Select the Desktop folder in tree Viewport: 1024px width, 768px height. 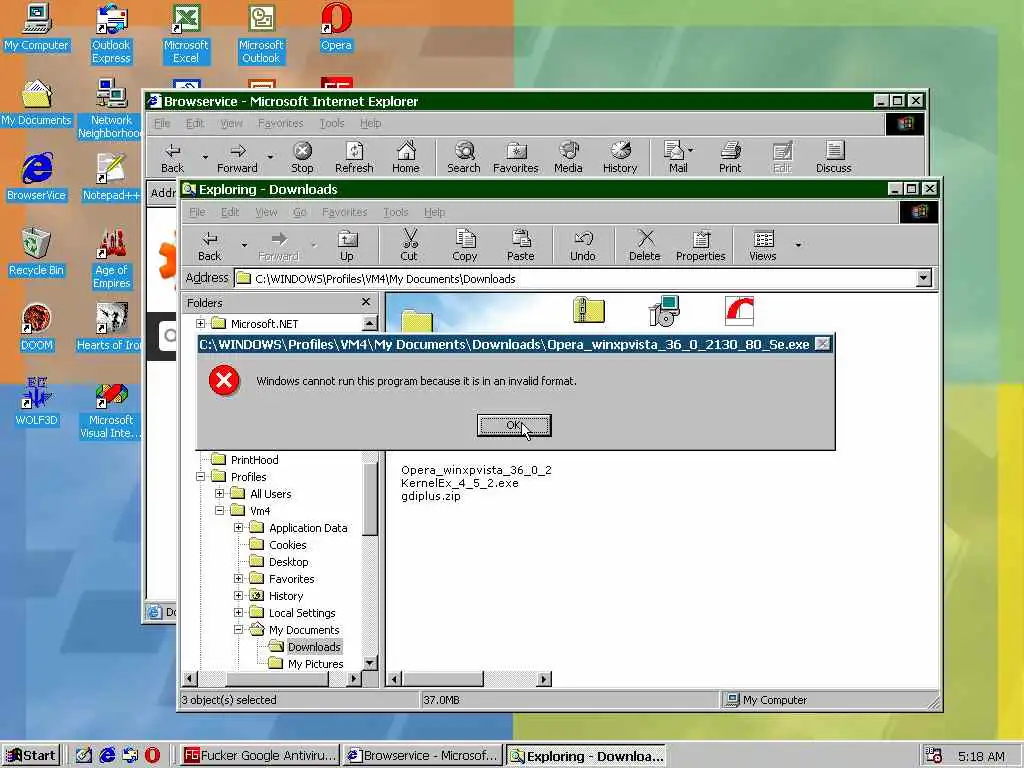pyautogui.click(x=289, y=562)
